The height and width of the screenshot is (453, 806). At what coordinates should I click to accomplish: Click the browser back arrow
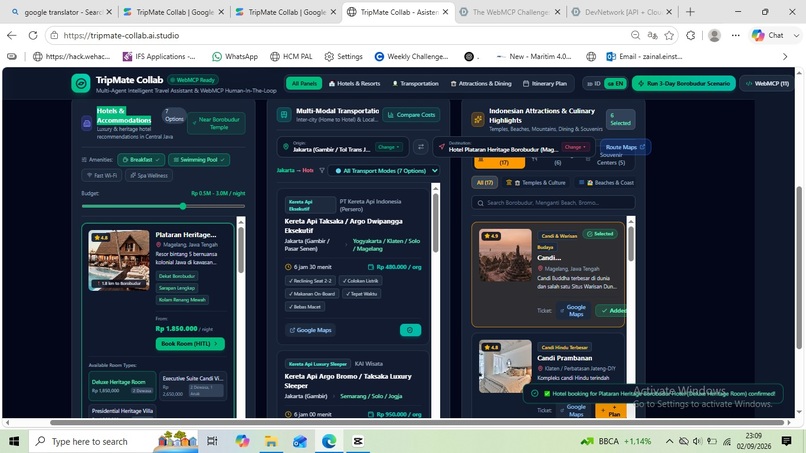point(12,35)
